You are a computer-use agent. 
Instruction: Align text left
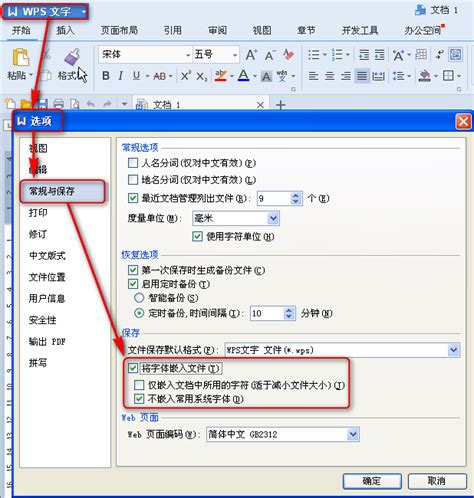point(313,76)
